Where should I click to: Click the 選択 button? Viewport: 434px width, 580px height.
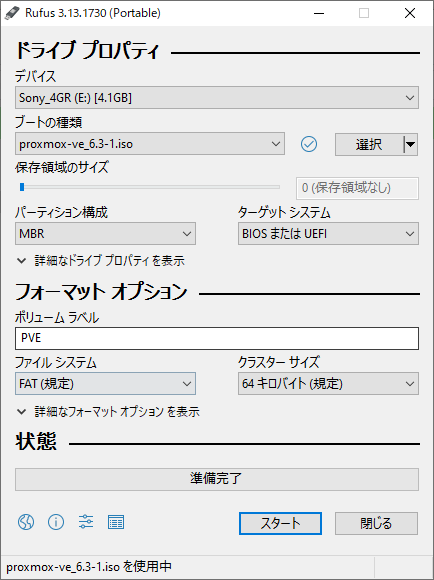coord(369,144)
